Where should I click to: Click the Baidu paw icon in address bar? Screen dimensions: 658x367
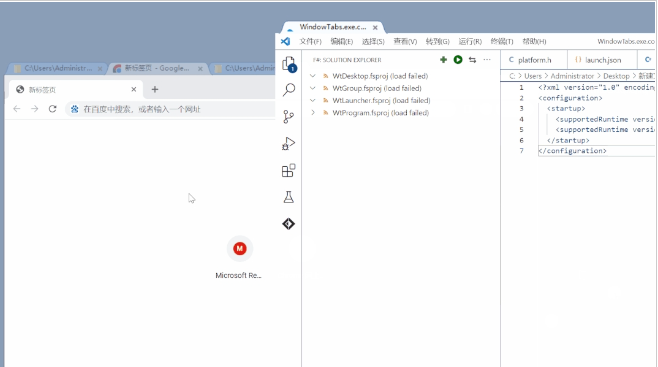75,109
